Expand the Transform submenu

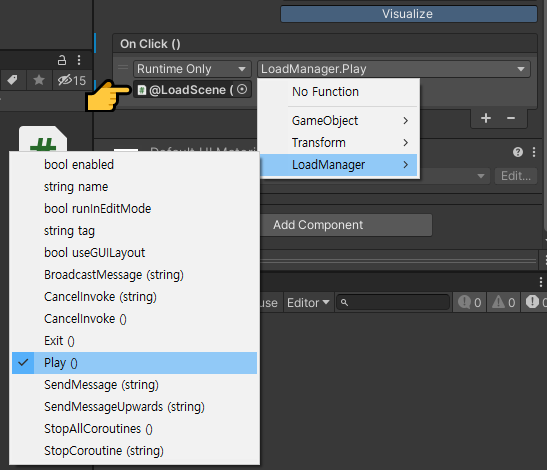(338, 143)
